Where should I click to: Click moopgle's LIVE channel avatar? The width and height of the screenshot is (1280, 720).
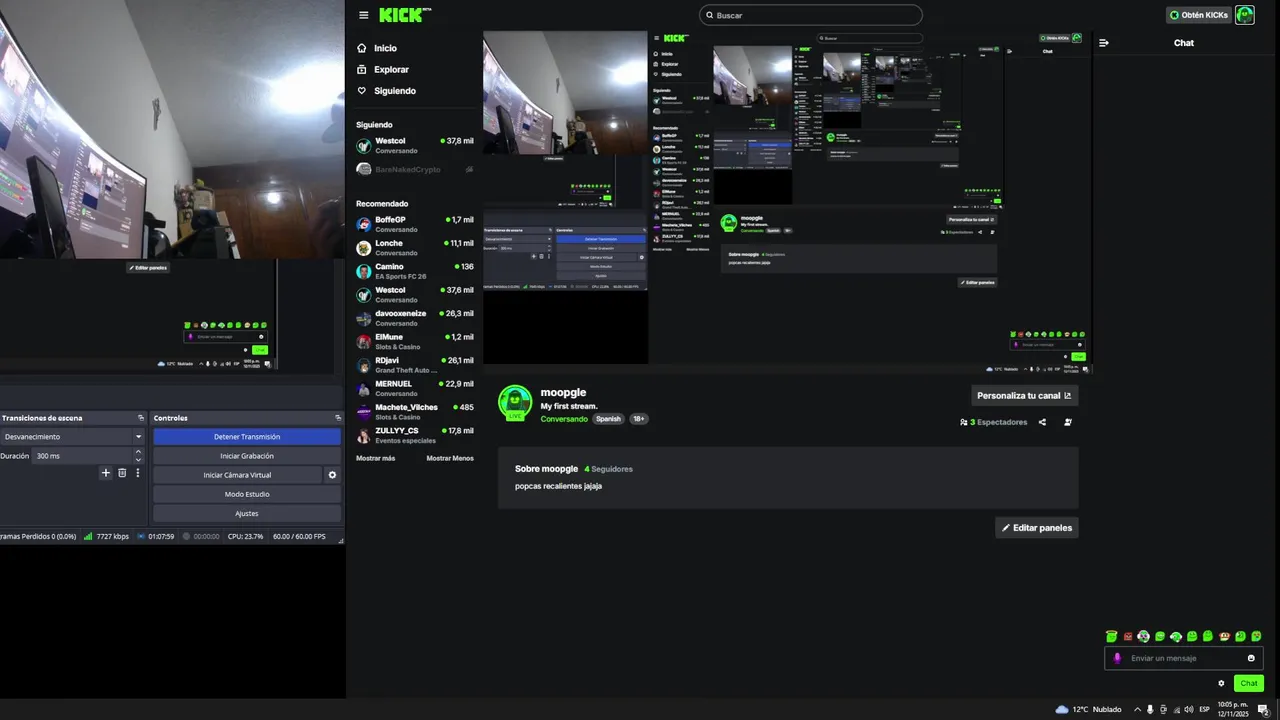click(515, 402)
